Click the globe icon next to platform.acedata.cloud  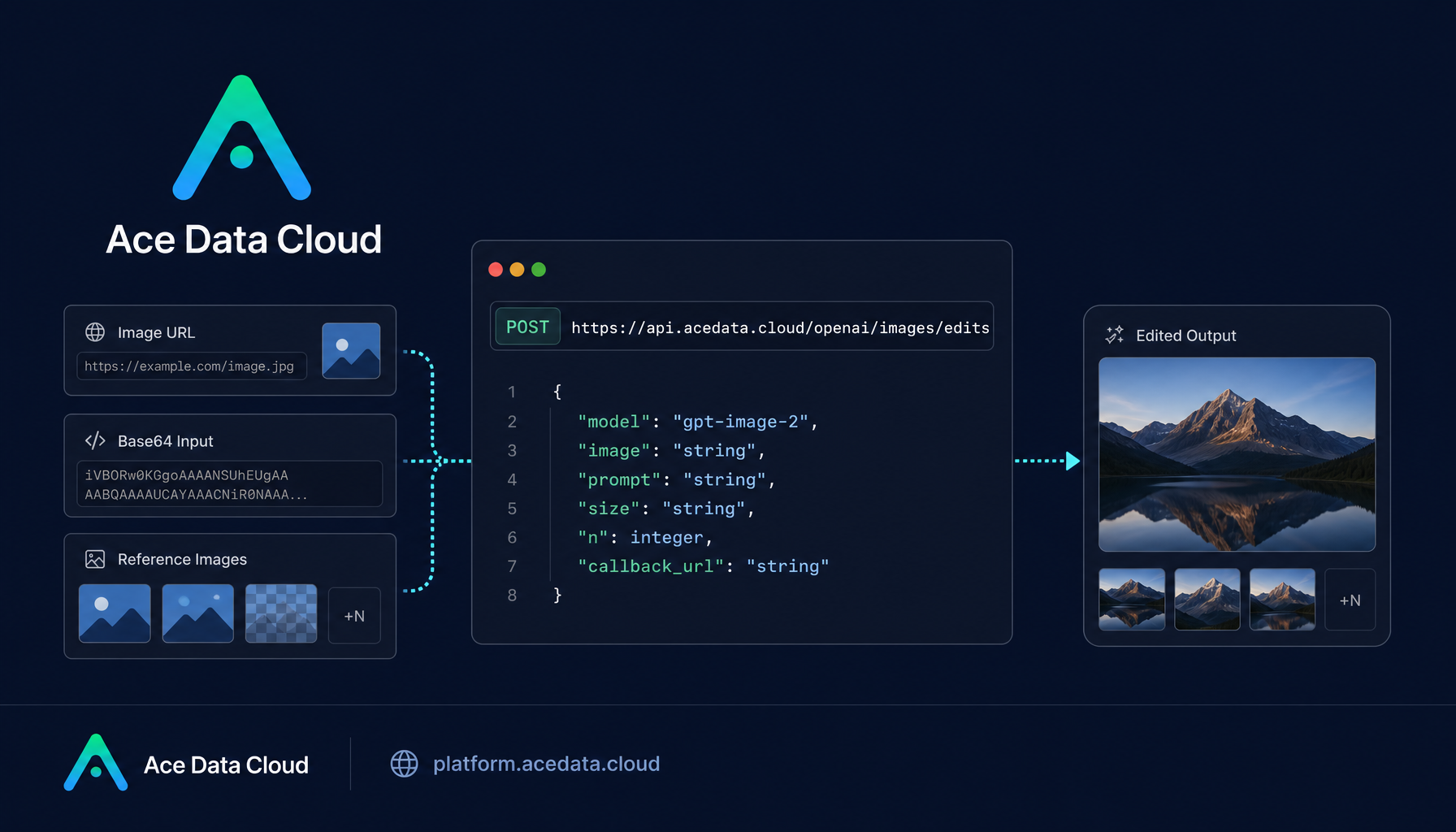tap(404, 764)
